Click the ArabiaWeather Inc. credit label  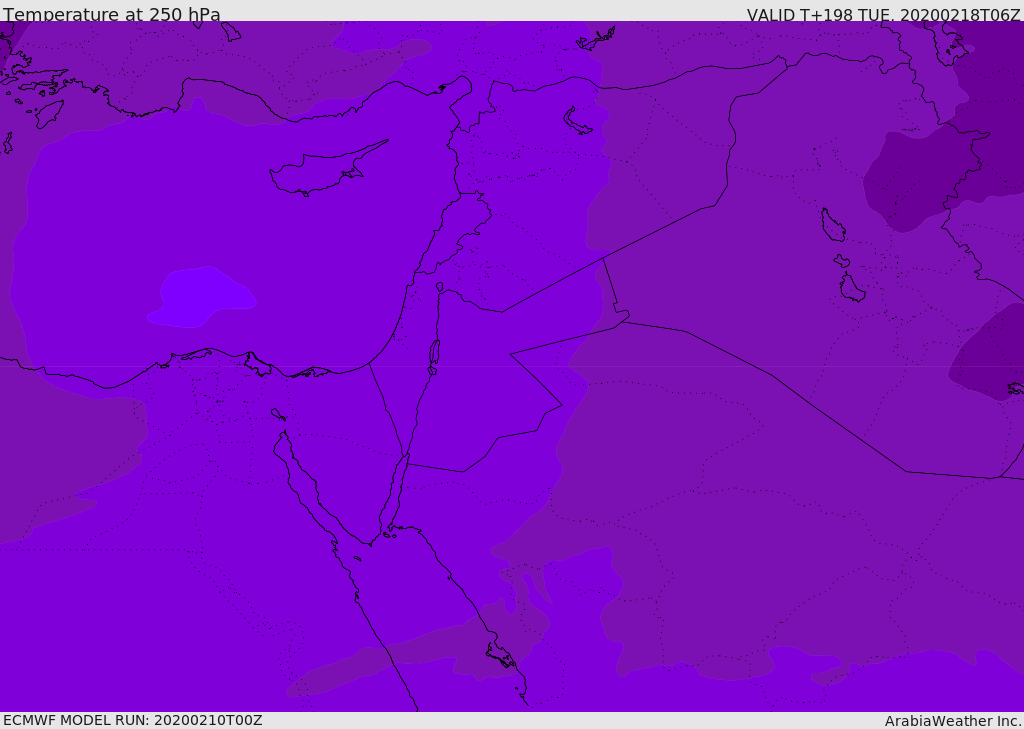pyautogui.click(x=953, y=721)
